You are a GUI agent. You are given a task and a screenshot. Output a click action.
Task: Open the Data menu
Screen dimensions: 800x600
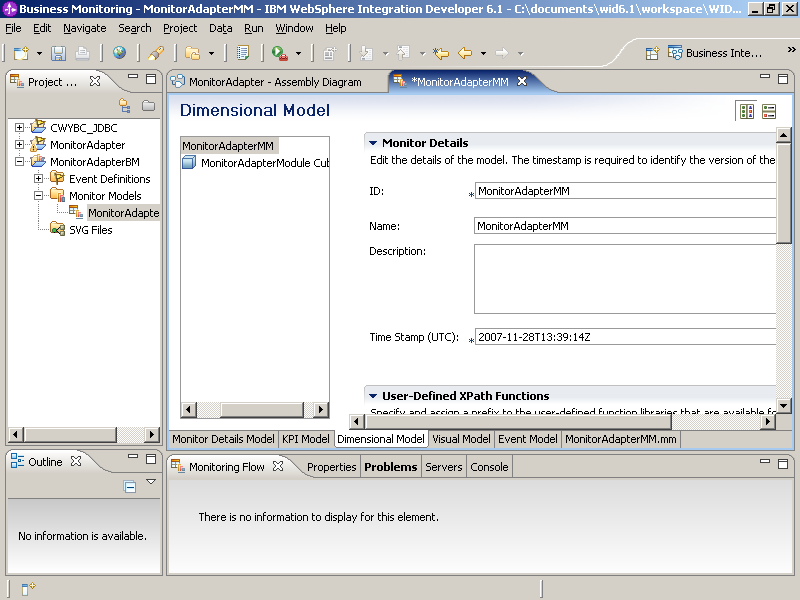point(220,29)
